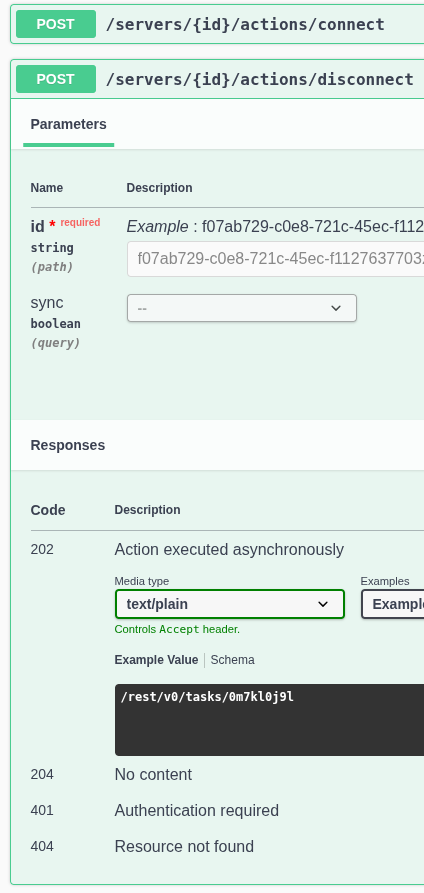
Task: Open the sync boolean dropdown
Action: point(242,308)
